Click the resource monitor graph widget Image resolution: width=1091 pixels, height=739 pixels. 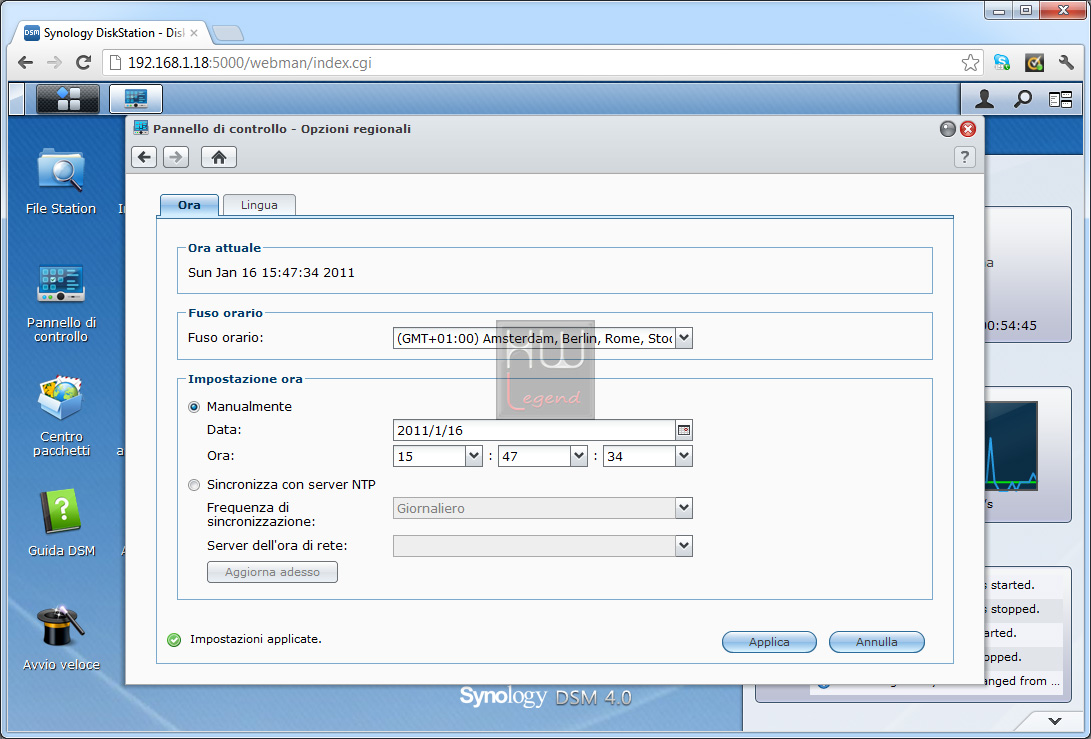[x=1012, y=447]
